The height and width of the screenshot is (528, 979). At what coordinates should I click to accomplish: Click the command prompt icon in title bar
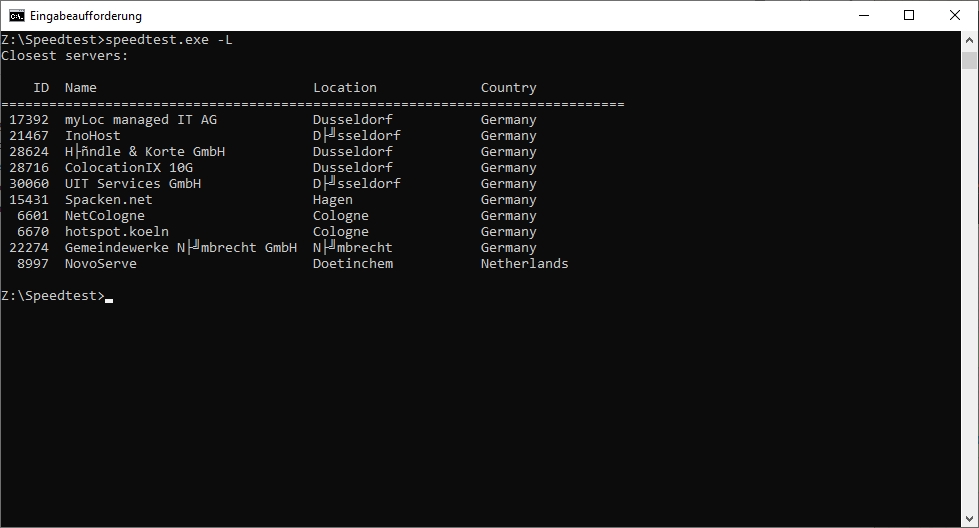[x=17, y=16]
